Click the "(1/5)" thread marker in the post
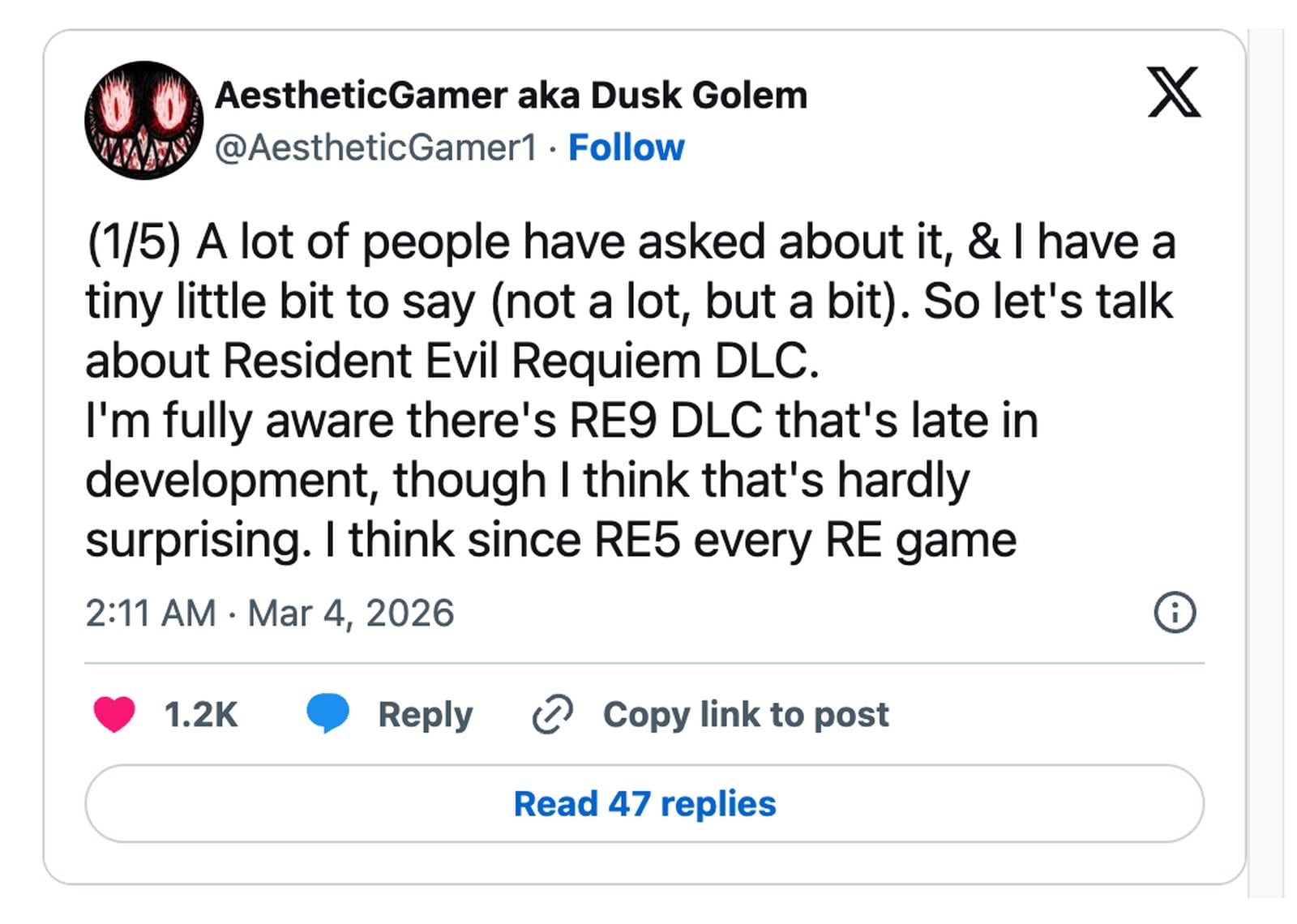Viewport: 1297px width, 924px height. pyautogui.click(x=134, y=242)
